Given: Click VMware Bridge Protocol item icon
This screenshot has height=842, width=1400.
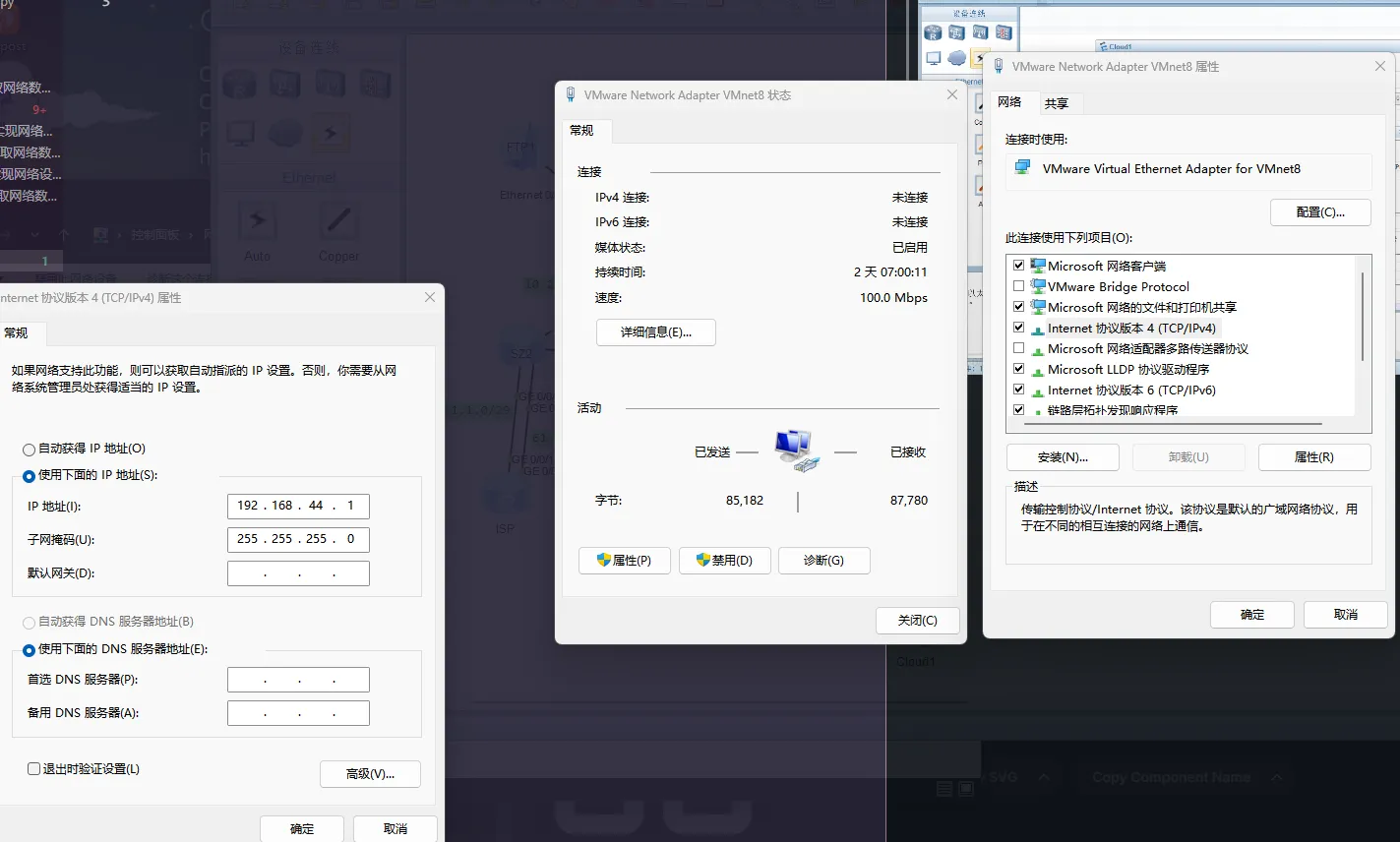Looking at the screenshot, I should pyautogui.click(x=1038, y=286).
